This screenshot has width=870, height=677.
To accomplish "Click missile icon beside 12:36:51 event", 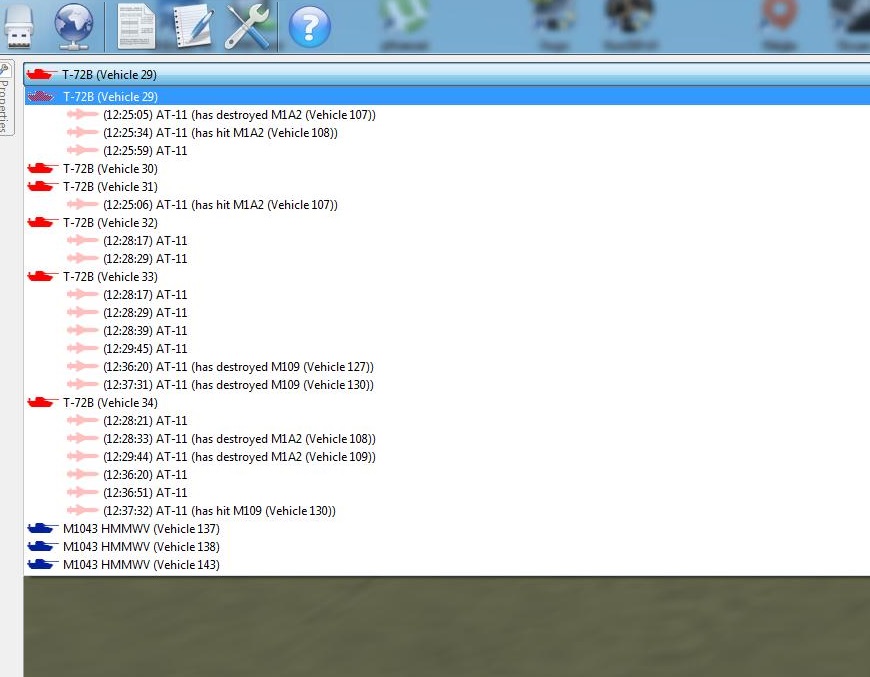I will [82, 492].
